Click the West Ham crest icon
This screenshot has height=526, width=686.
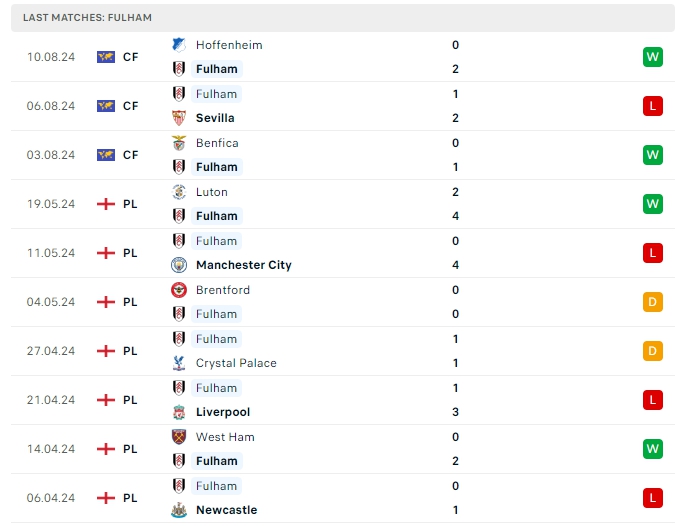178,437
